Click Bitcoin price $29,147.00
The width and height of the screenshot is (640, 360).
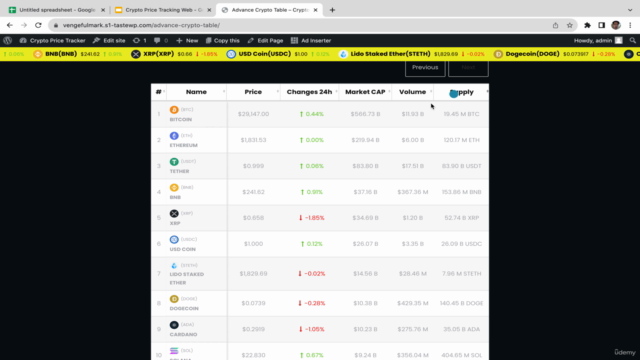pos(253,114)
